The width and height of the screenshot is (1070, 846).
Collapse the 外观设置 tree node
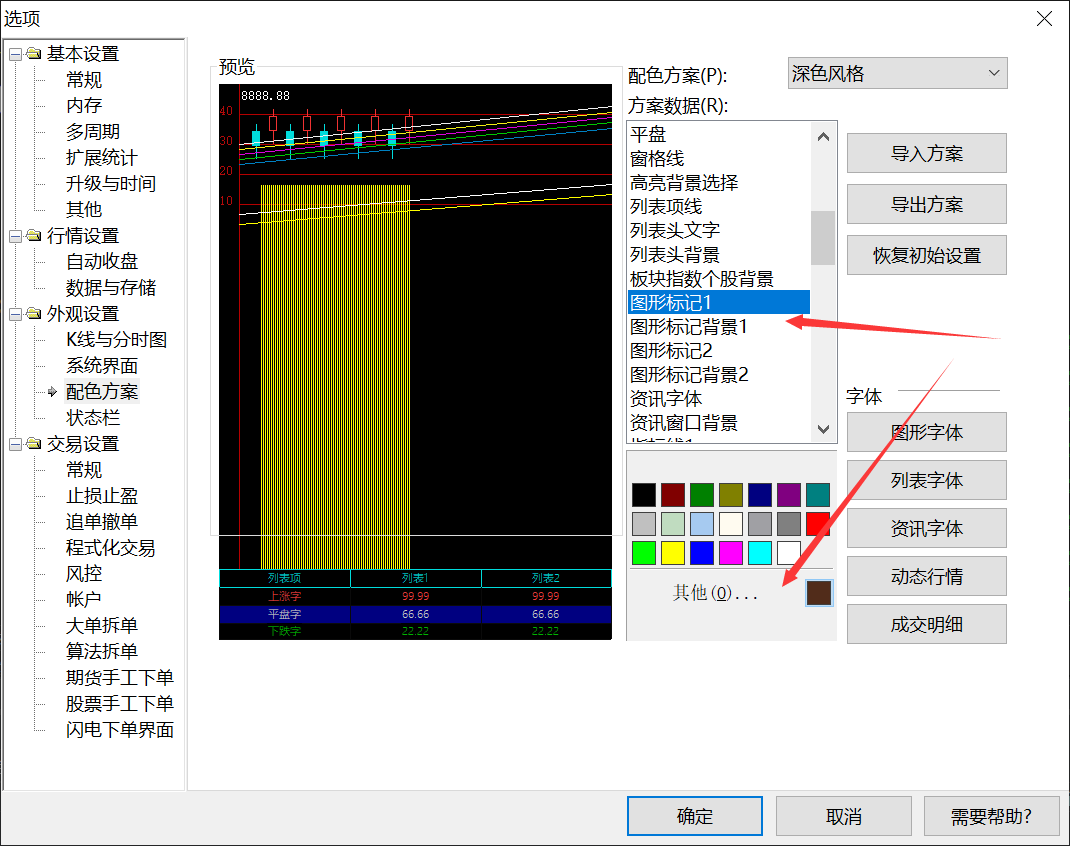15,314
